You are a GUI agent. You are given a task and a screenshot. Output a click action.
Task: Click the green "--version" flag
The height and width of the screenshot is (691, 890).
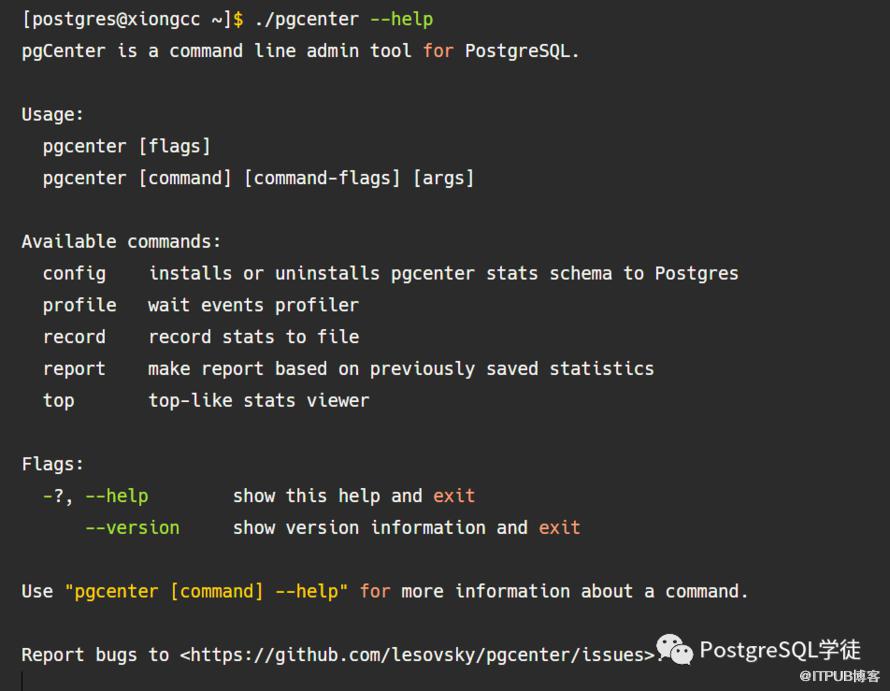pyautogui.click(x=132, y=528)
